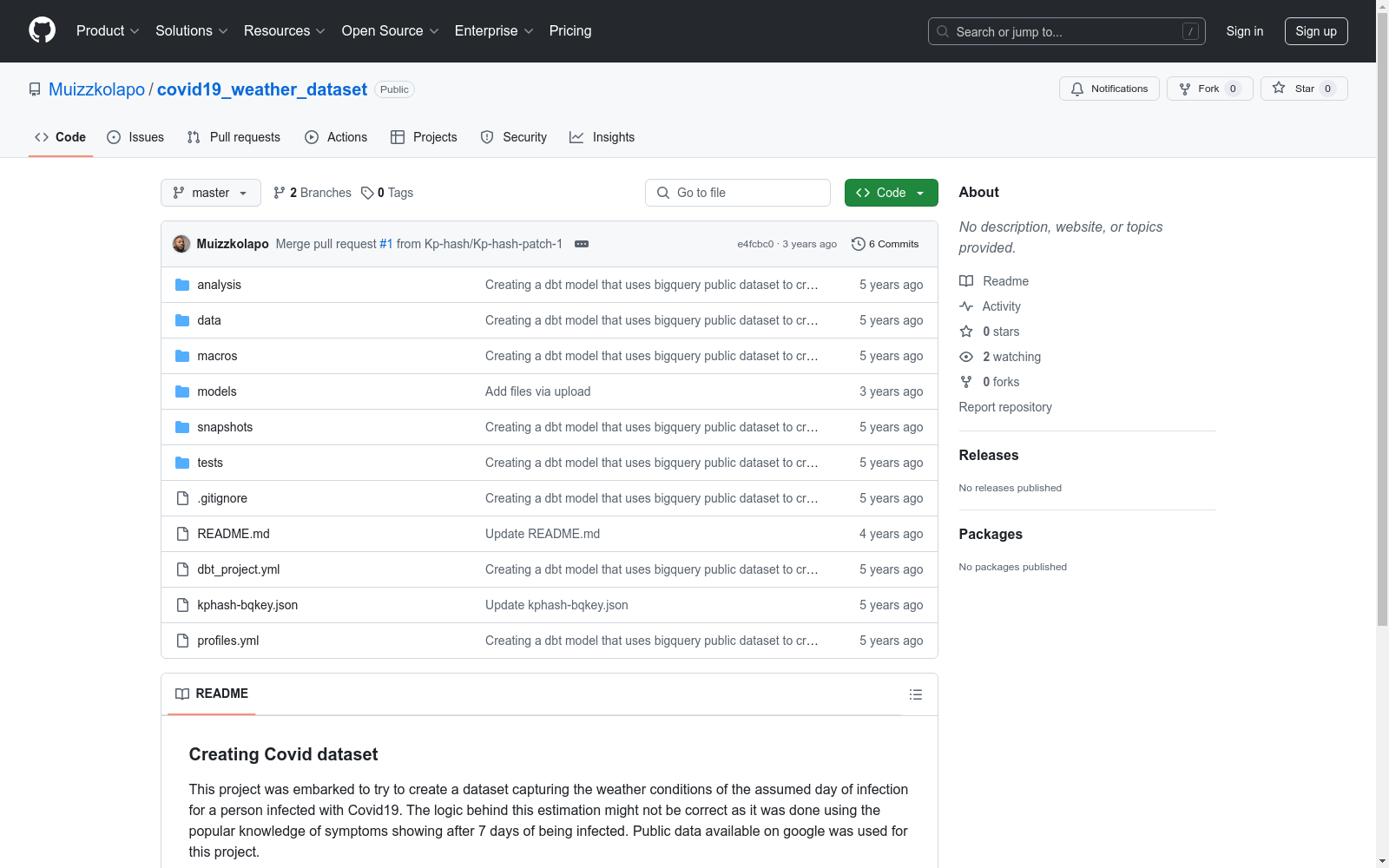This screenshot has width=1389, height=868.
Task: Click the Sign in link
Action: pos(1245,31)
